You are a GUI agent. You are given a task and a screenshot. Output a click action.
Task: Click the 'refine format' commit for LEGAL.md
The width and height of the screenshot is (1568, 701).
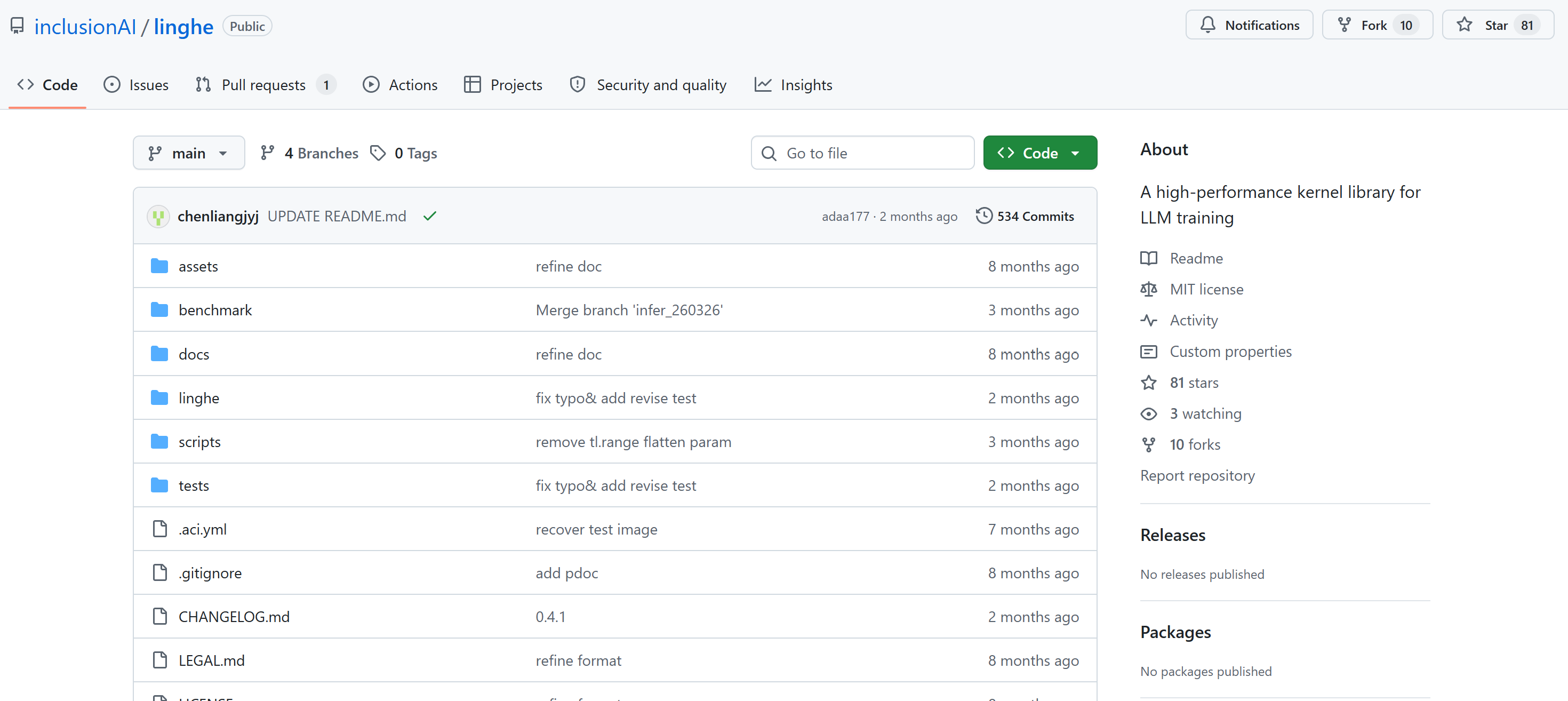578,661
